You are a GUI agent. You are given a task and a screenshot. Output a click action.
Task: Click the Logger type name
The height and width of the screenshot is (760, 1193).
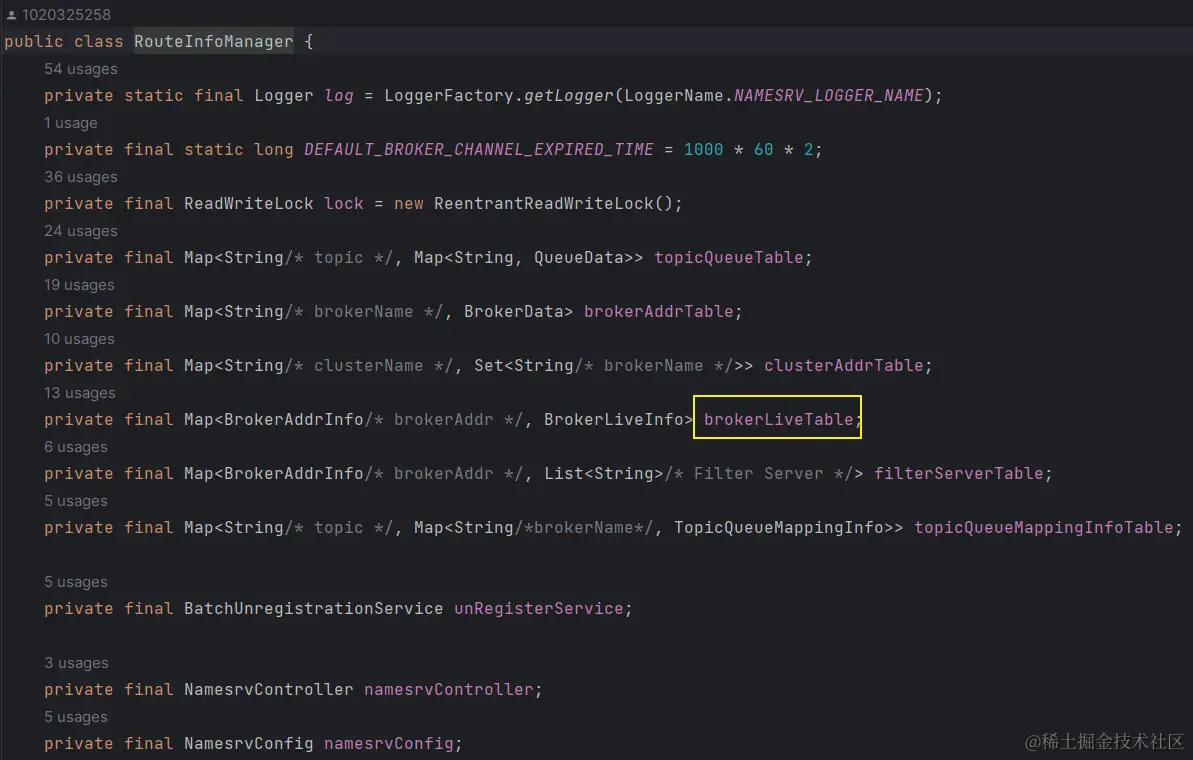click(x=284, y=96)
